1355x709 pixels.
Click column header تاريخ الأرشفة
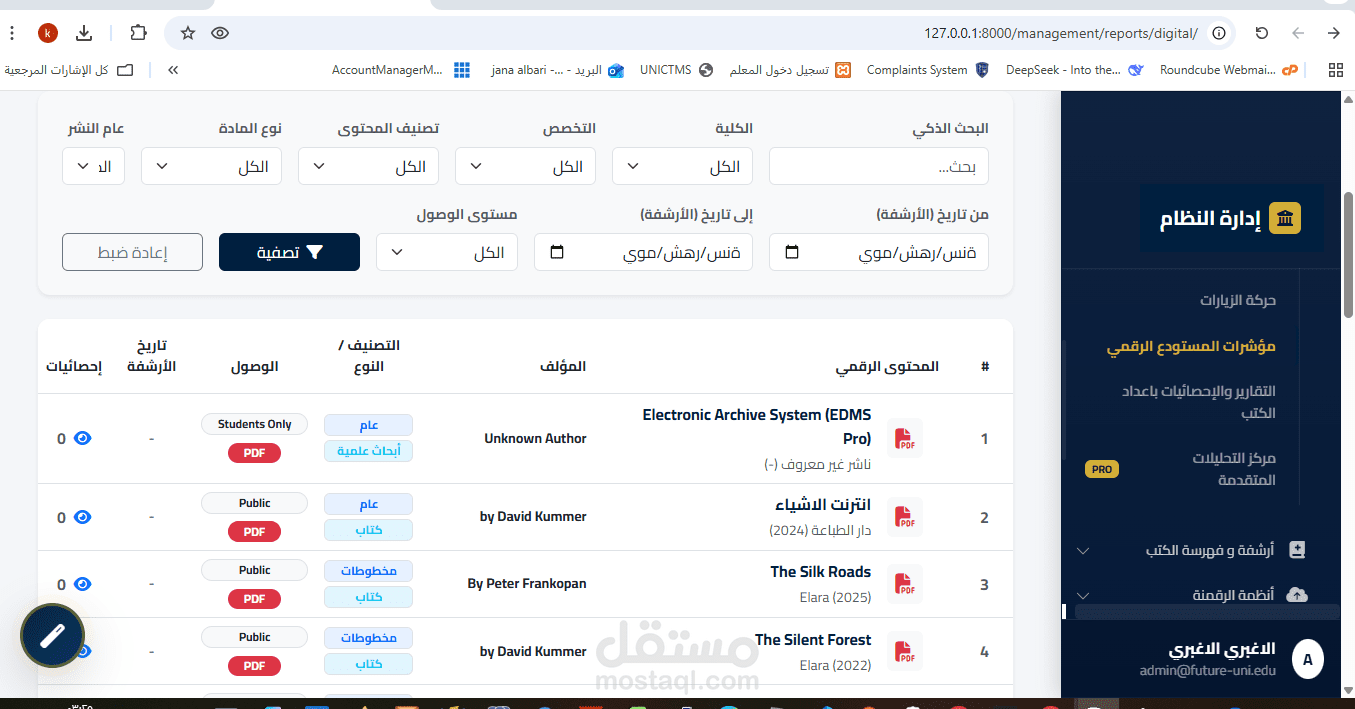[151, 356]
